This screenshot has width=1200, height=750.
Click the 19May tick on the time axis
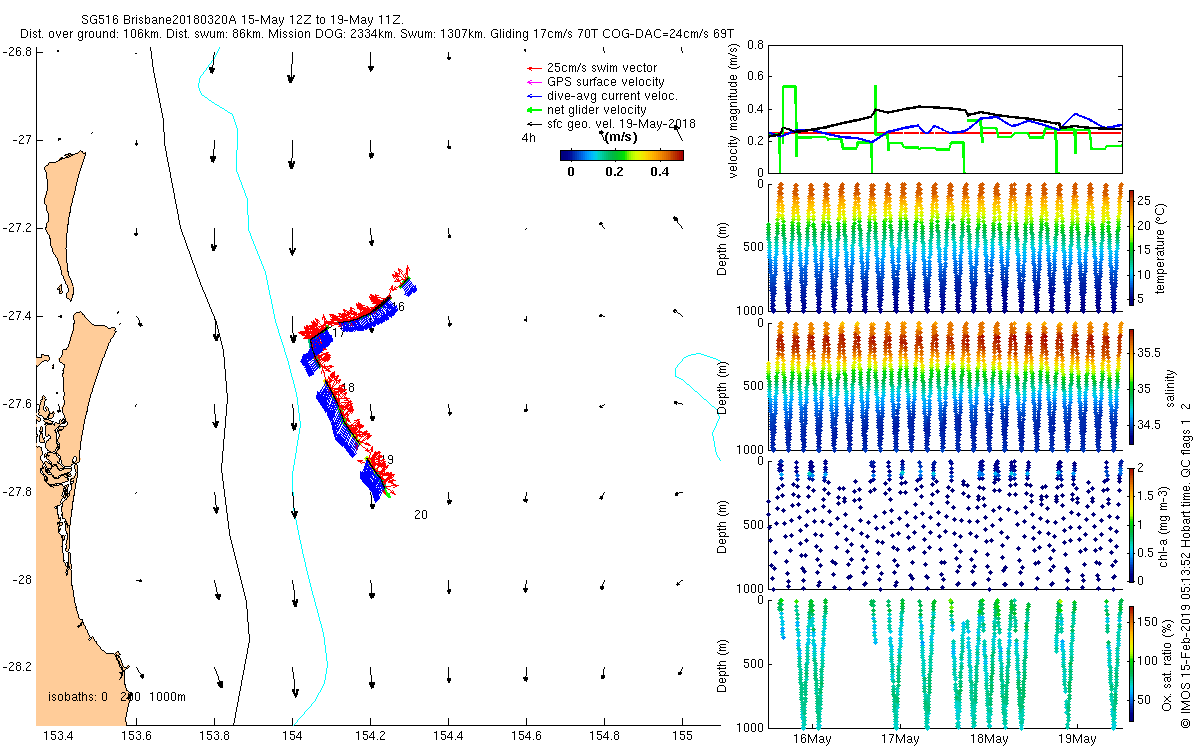[1076, 739]
